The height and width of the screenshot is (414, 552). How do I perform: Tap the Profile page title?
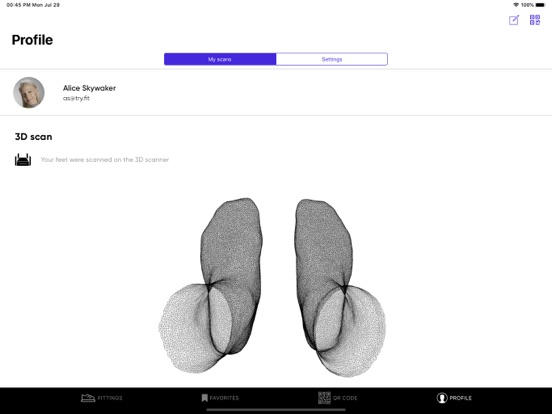[x=32, y=40]
